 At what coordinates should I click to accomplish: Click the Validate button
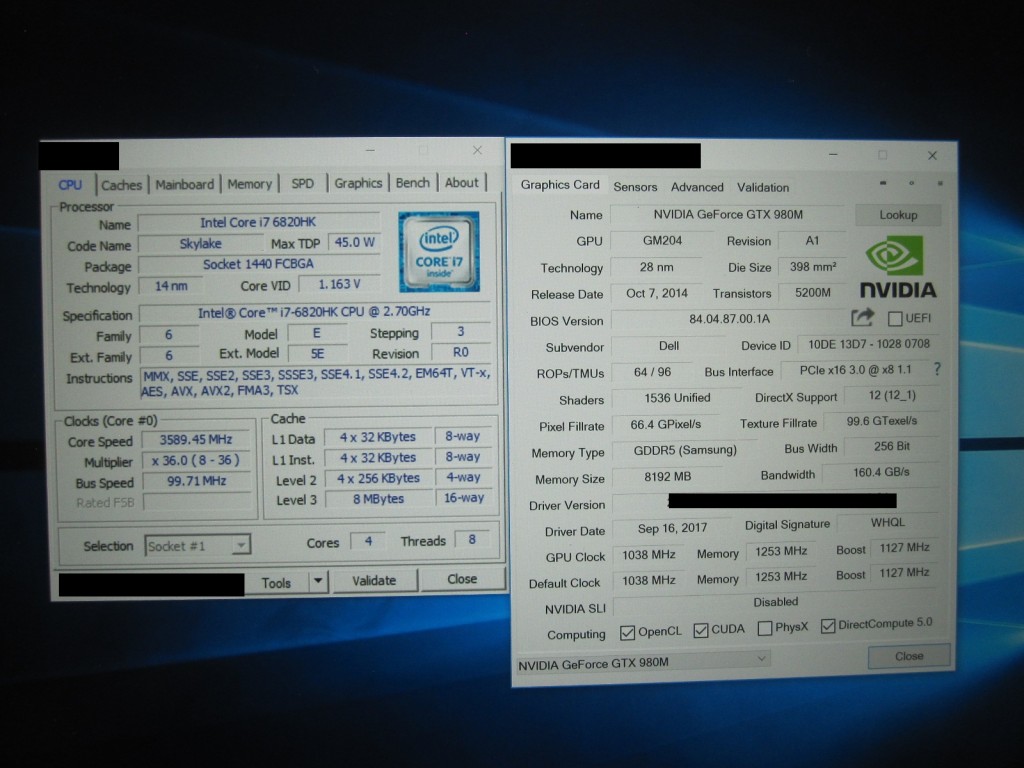click(374, 580)
